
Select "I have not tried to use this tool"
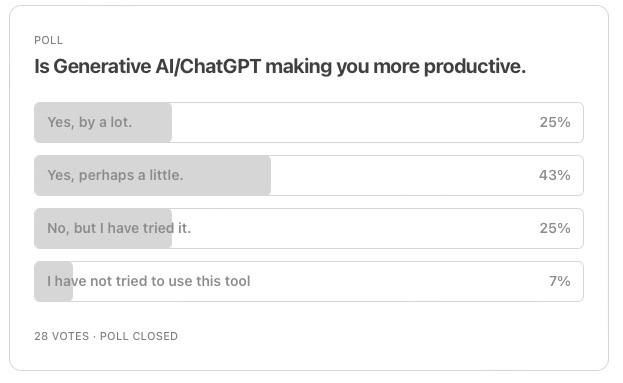coord(309,281)
